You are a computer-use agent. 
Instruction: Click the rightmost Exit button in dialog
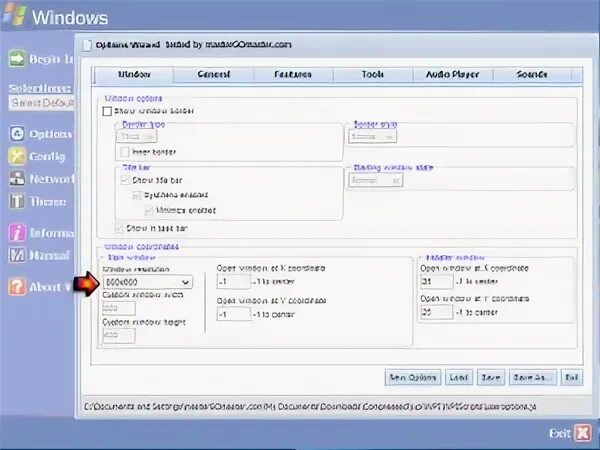(572, 378)
